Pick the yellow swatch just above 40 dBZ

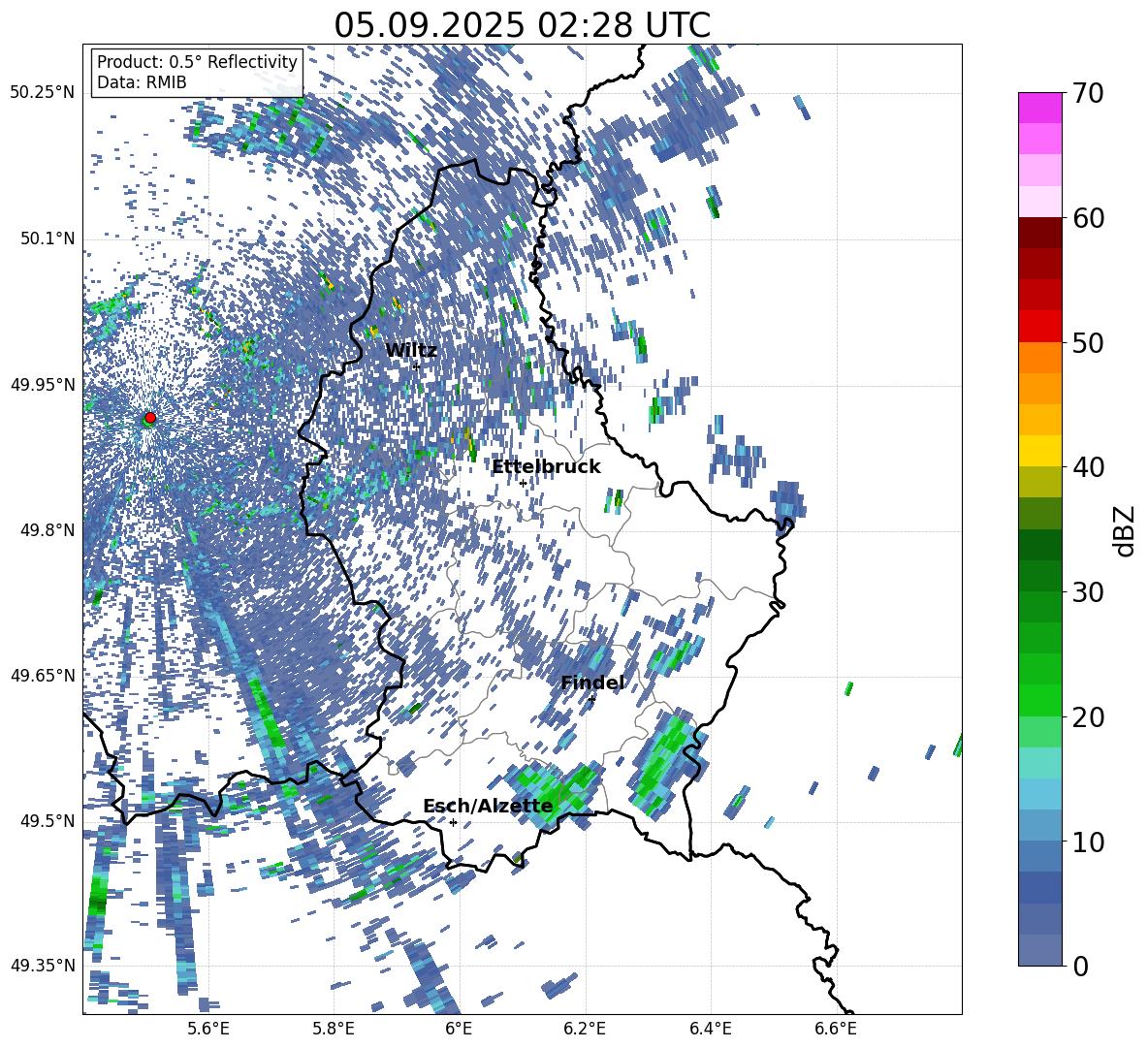click(x=1039, y=451)
